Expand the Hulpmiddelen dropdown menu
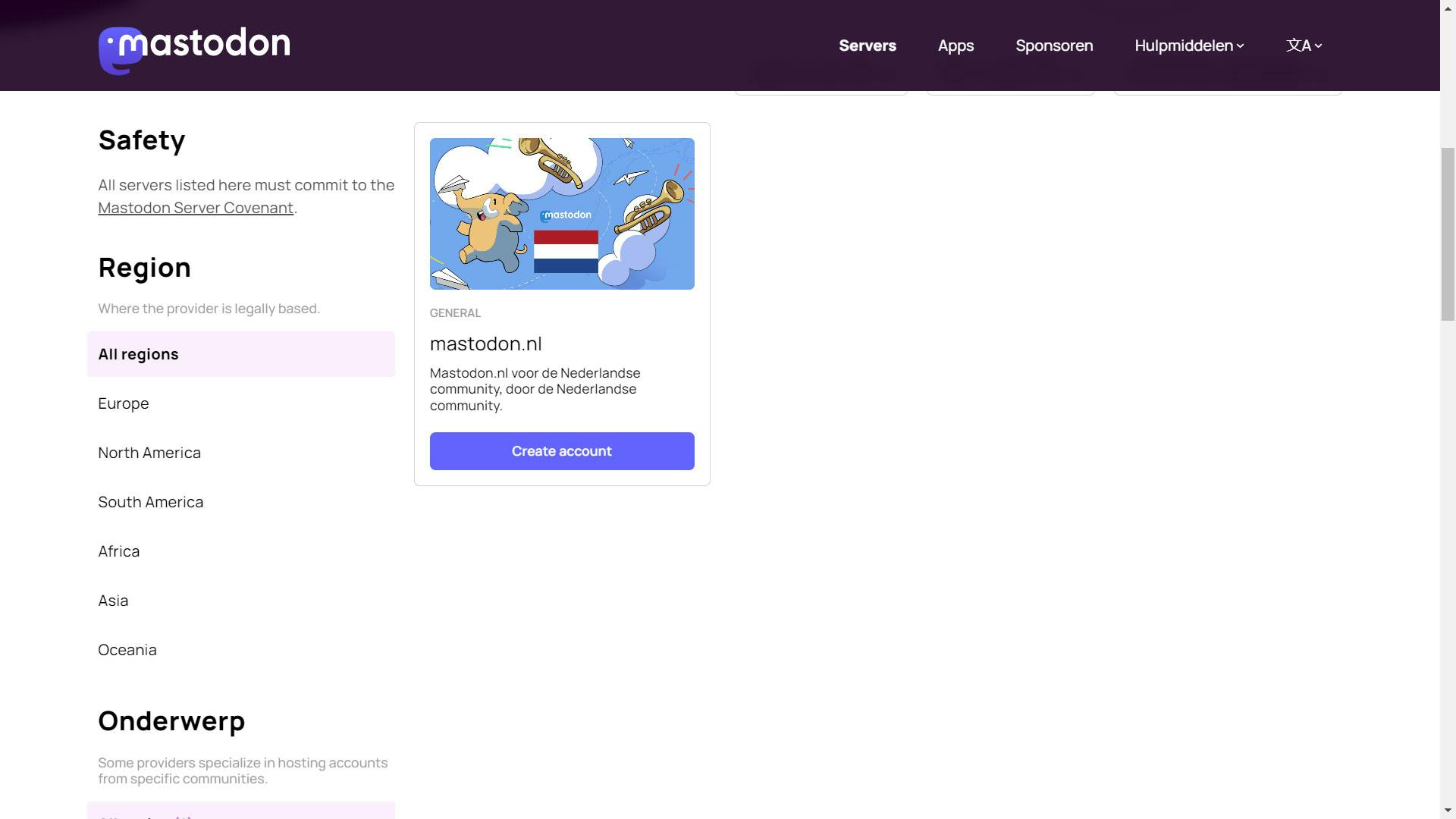Image resolution: width=1456 pixels, height=819 pixels. coord(1184,45)
